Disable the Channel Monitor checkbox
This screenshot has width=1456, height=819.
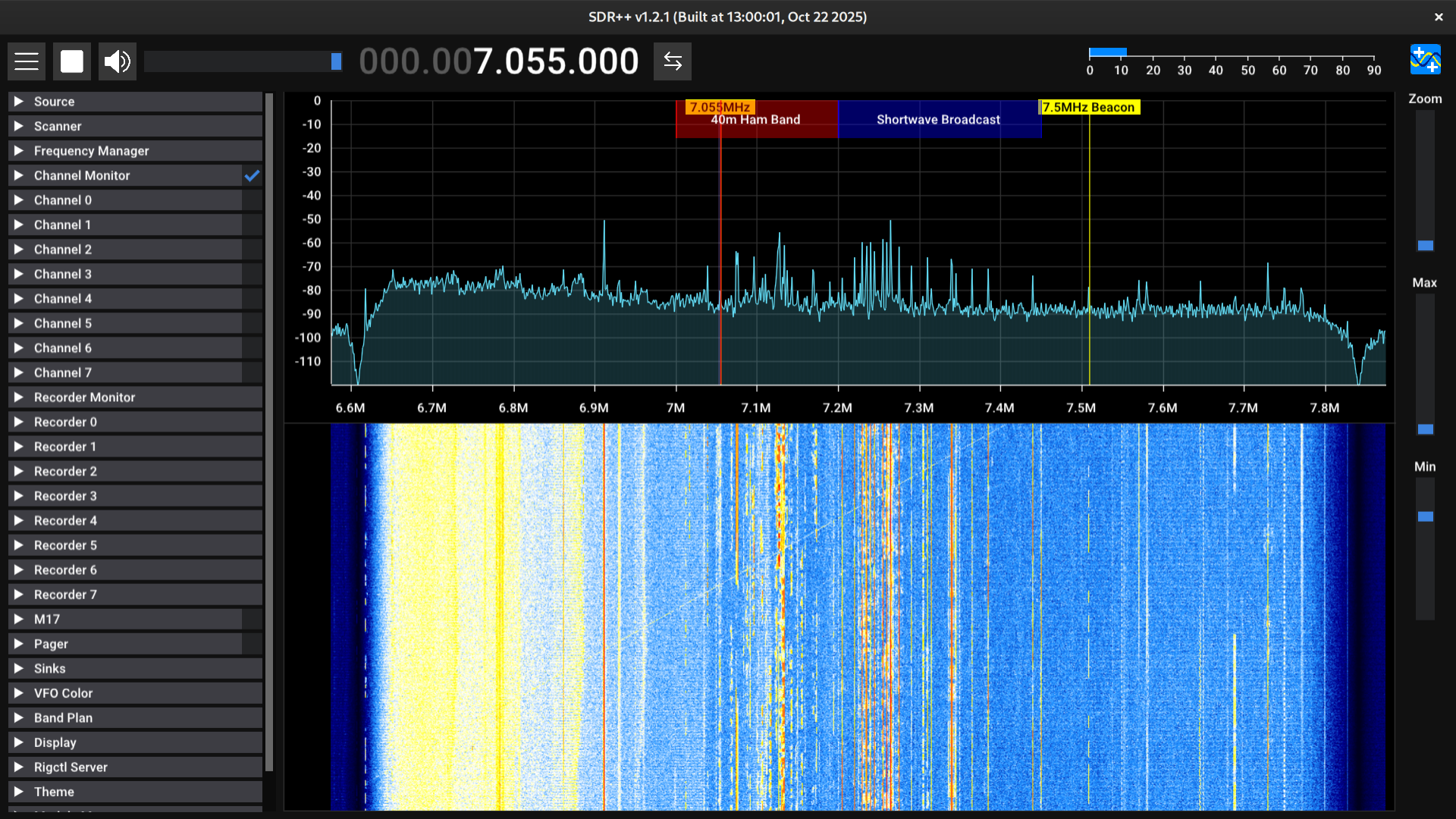pos(252,176)
